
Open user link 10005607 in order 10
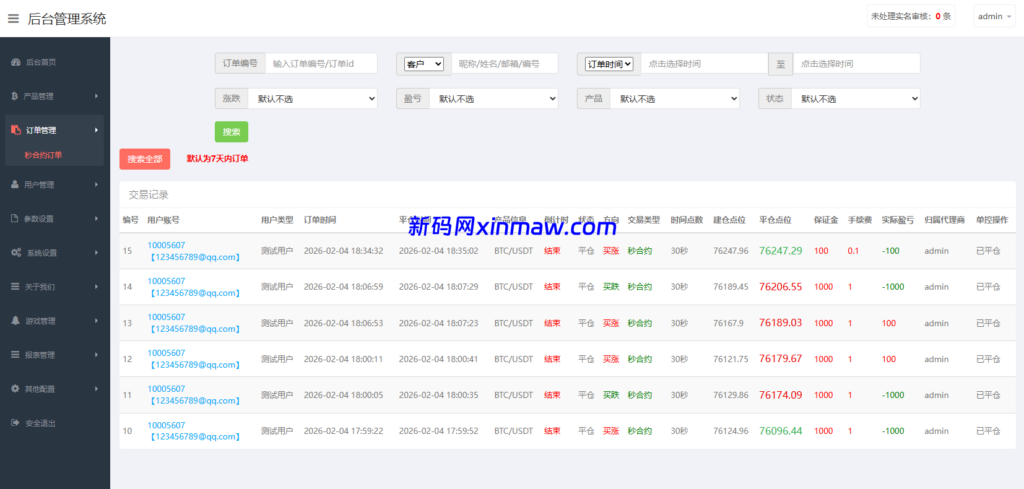click(167, 424)
